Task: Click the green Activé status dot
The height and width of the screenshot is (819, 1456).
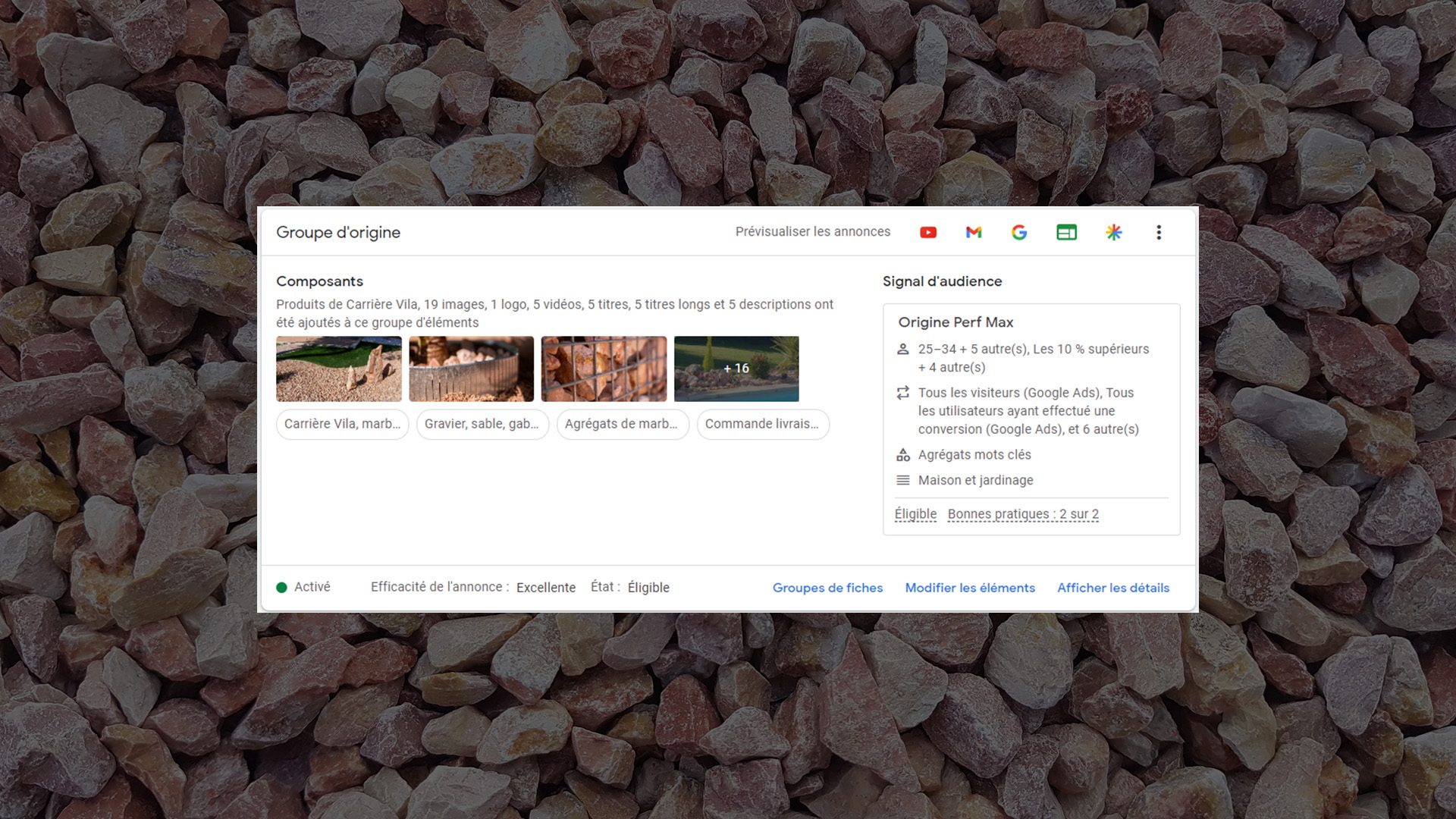Action: coord(281,588)
